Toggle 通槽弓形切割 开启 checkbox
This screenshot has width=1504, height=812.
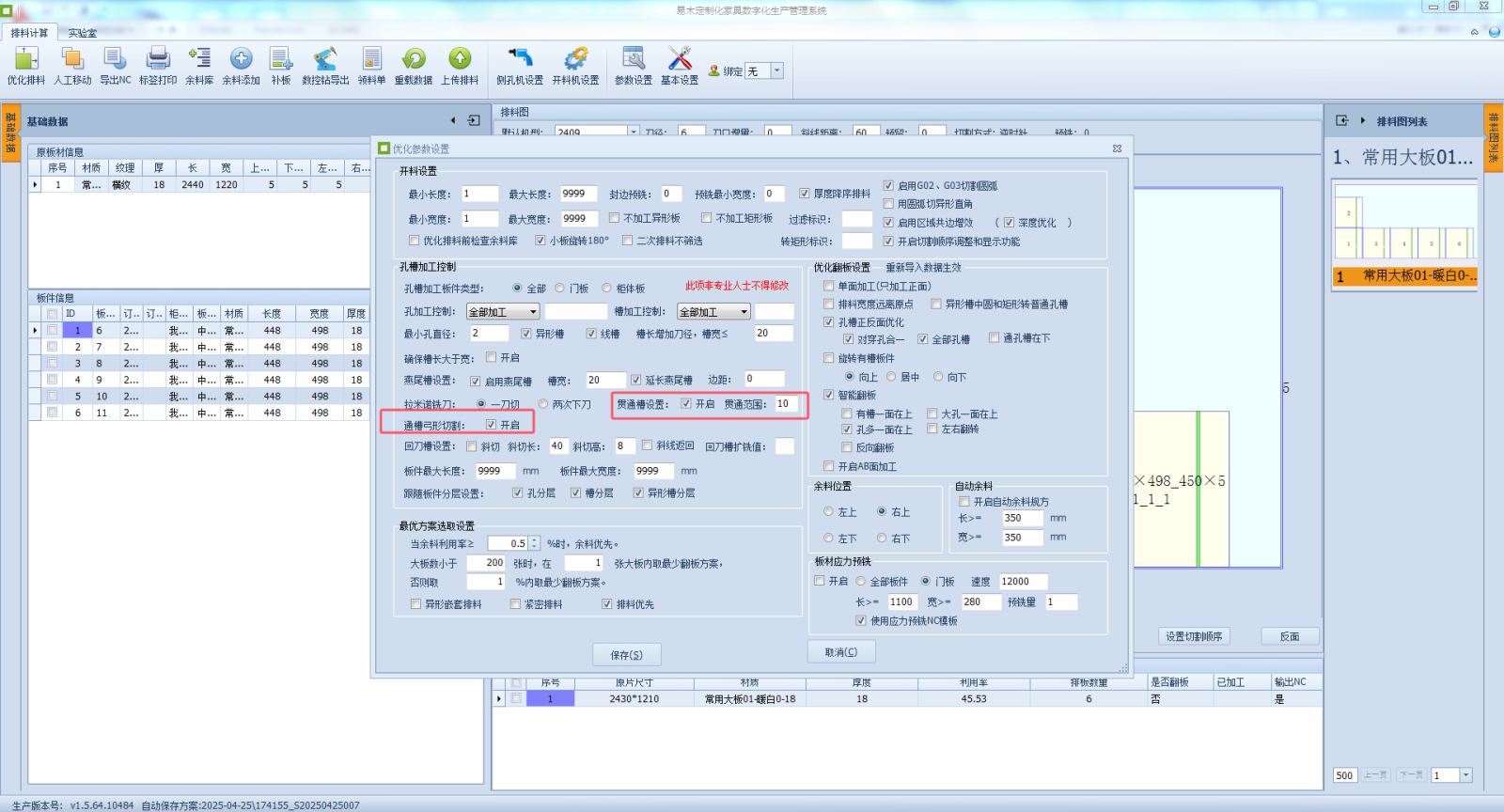tap(491, 425)
